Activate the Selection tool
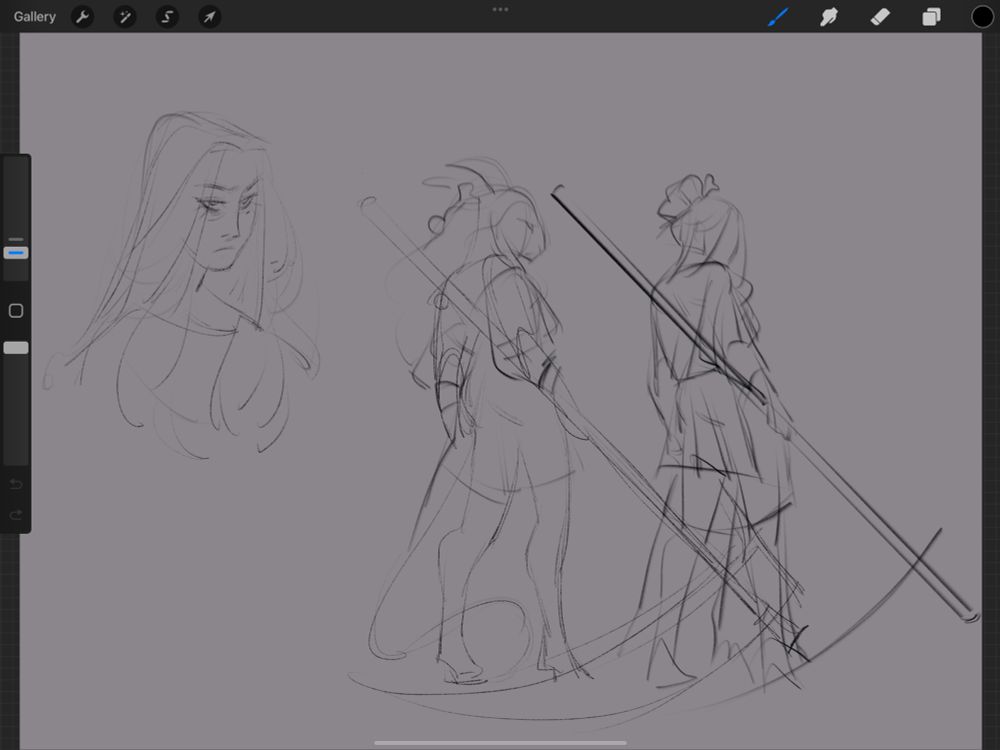The height and width of the screenshot is (750, 1000). pyautogui.click(x=167, y=17)
